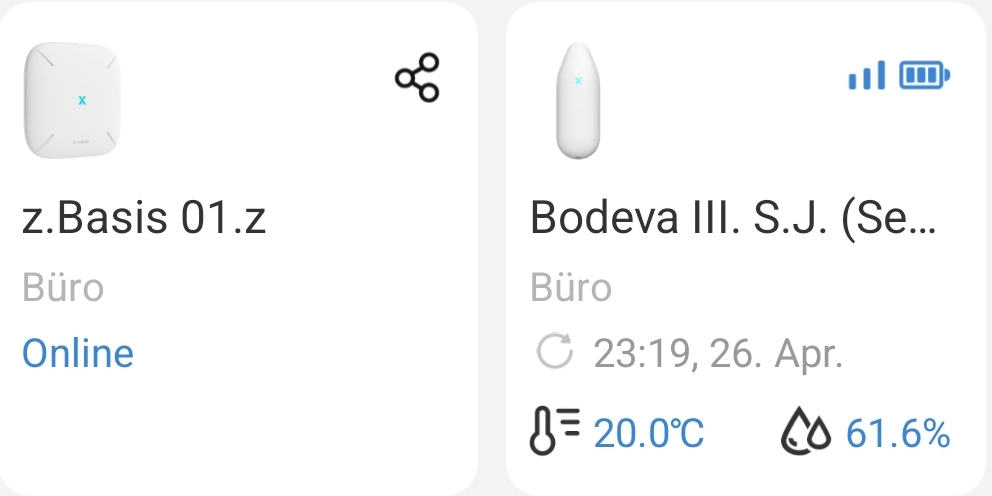The image size is (992, 496).
Task: Select the 20.0°C temperature reading
Action: tap(649, 434)
